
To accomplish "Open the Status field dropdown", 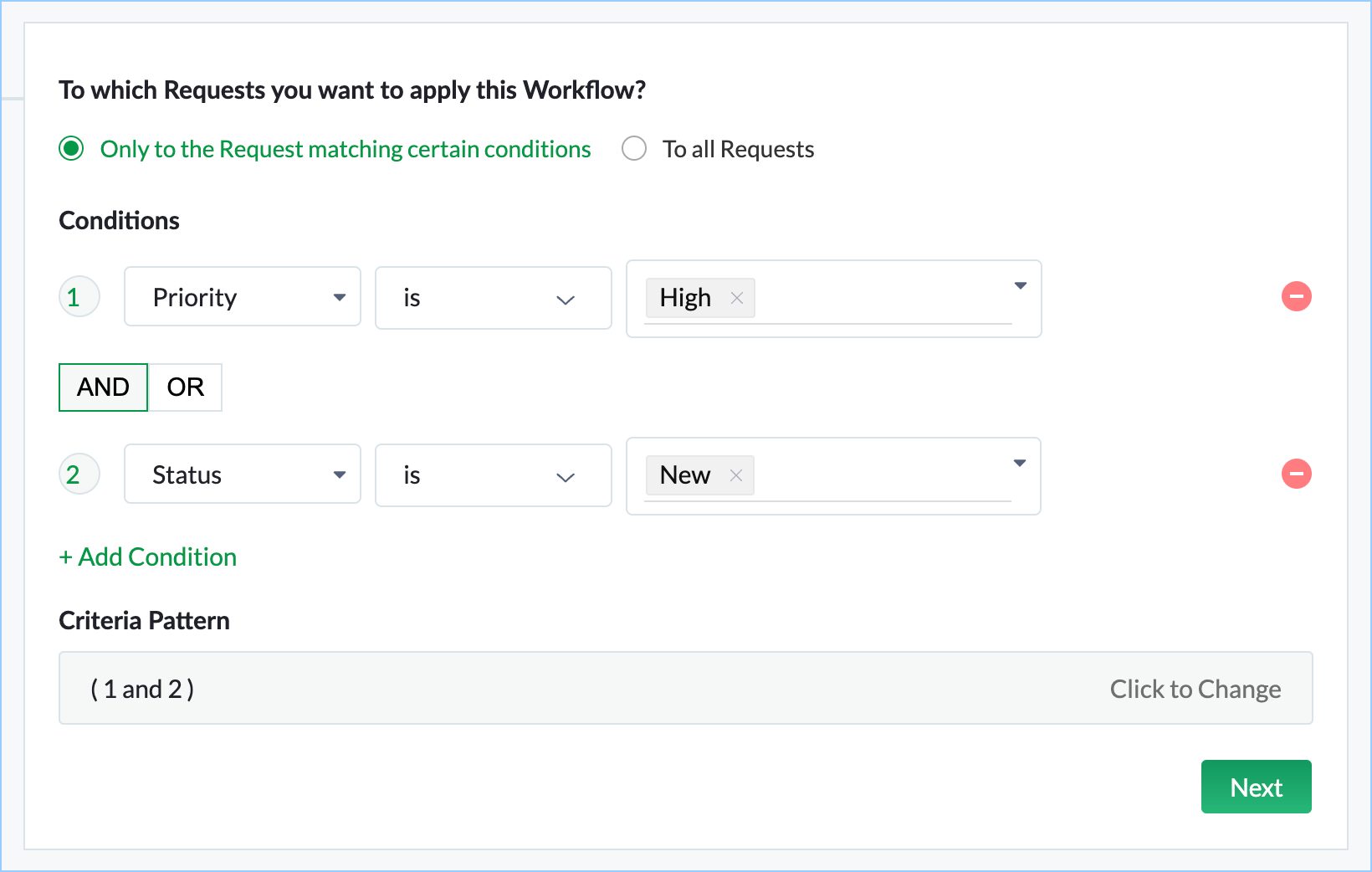I will (x=243, y=474).
